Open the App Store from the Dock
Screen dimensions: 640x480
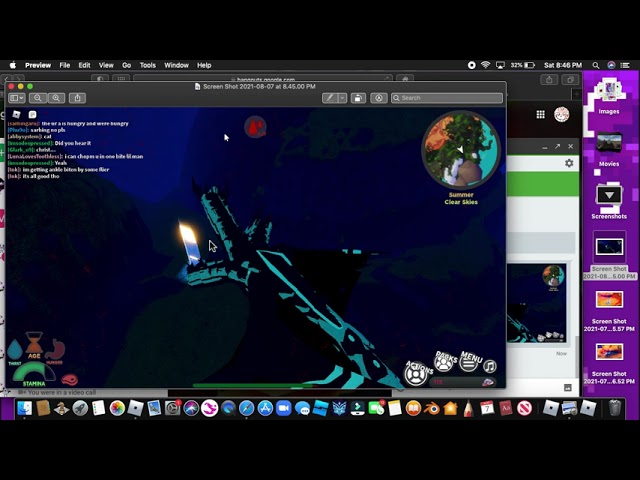coord(265,408)
